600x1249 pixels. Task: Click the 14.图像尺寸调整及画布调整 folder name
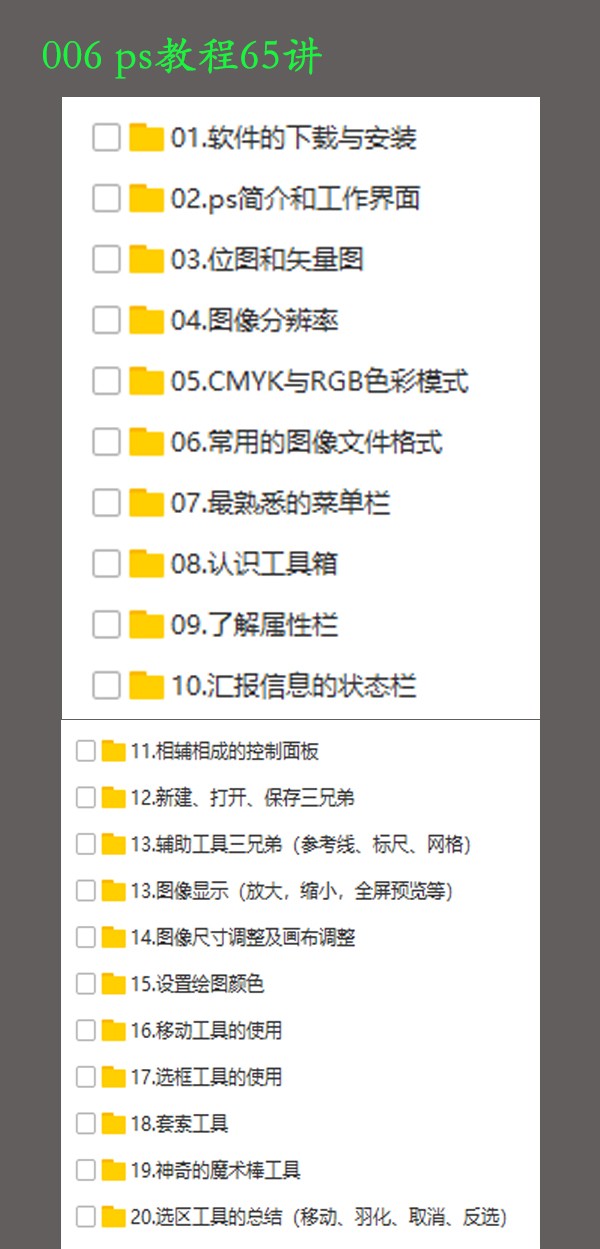[x=243, y=938]
